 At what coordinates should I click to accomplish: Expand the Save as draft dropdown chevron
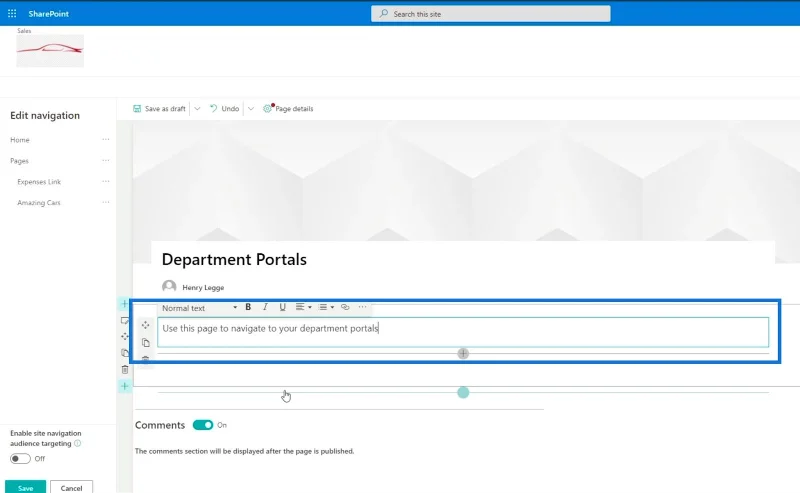click(197, 109)
